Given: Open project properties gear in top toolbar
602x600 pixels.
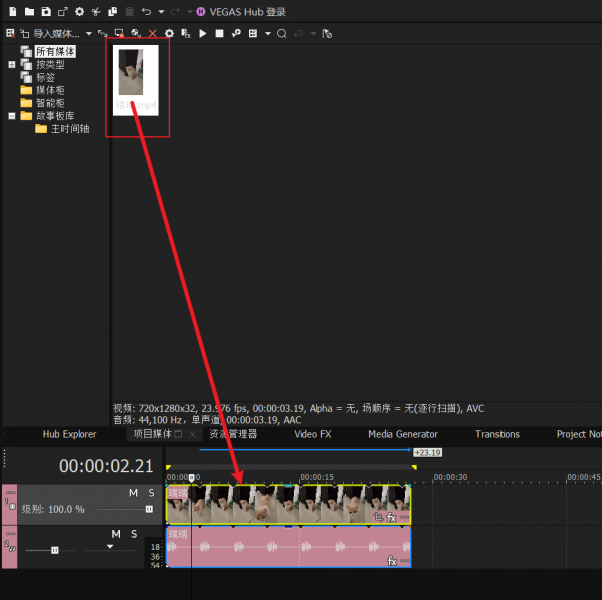Looking at the screenshot, I should pyautogui.click(x=78, y=12).
